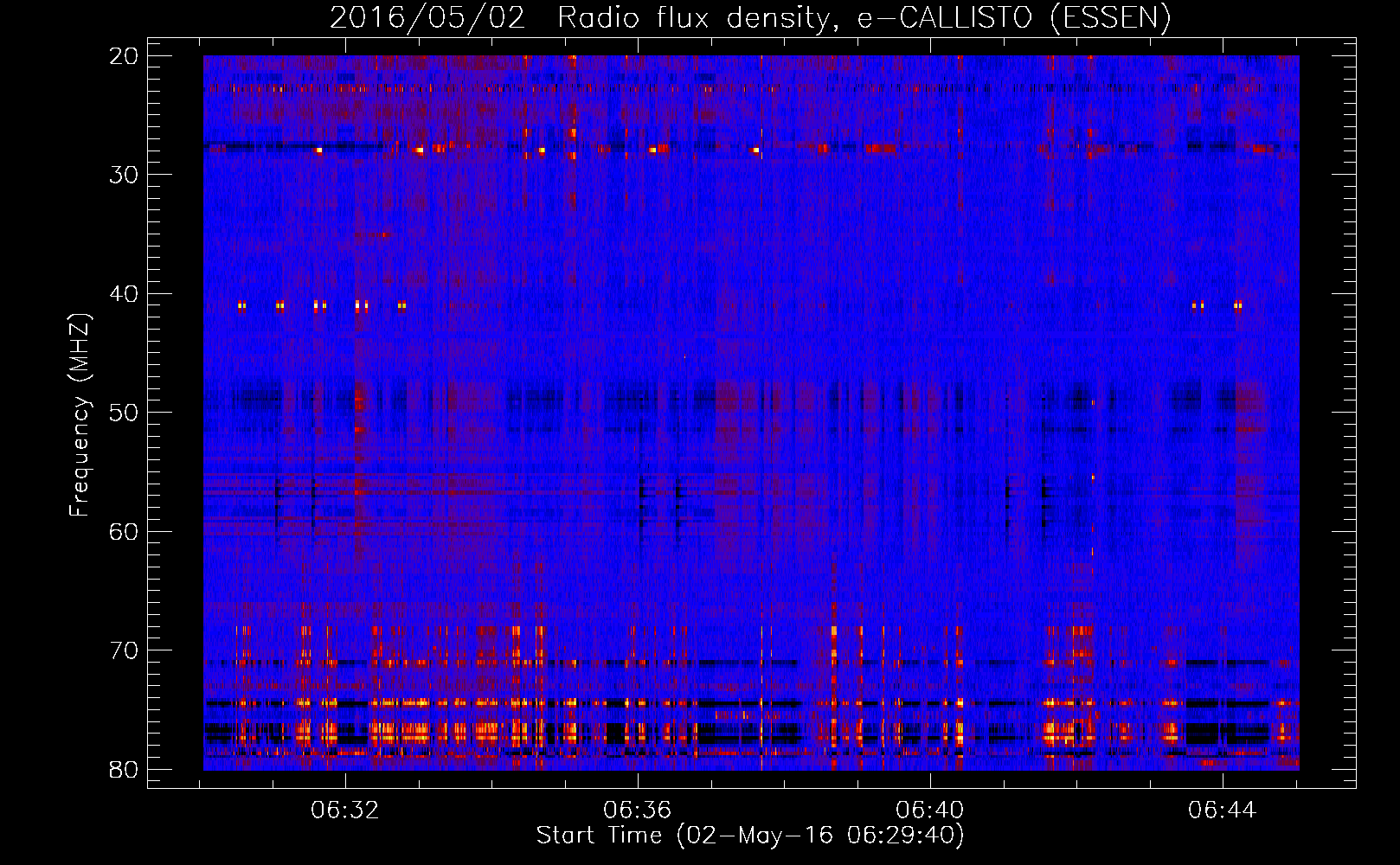Click the Start Time axis label
This screenshot has width=1400, height=865.
click(x=750, y=836)
